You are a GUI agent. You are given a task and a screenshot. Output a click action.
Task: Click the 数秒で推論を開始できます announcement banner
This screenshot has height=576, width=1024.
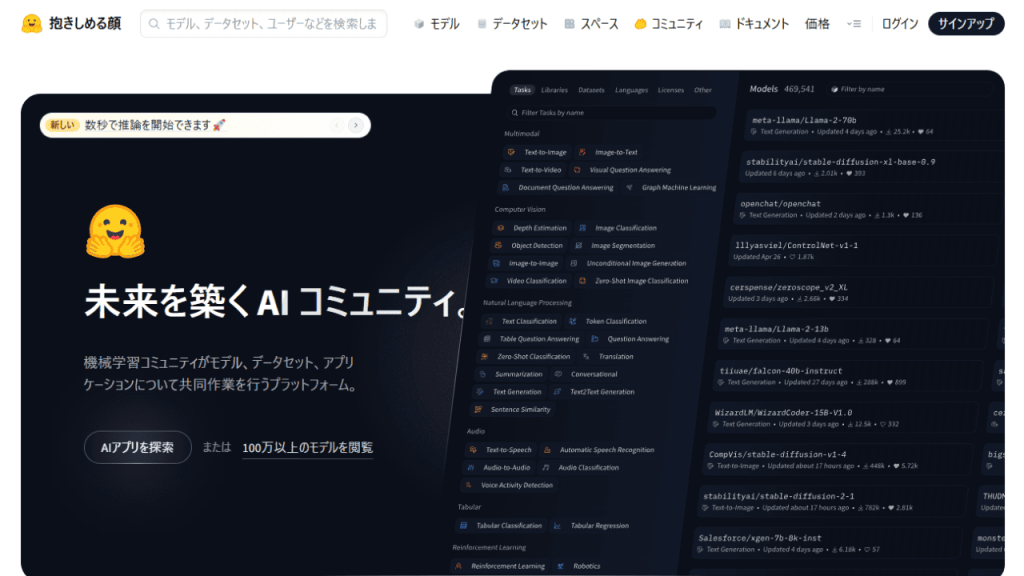point(205,125)
